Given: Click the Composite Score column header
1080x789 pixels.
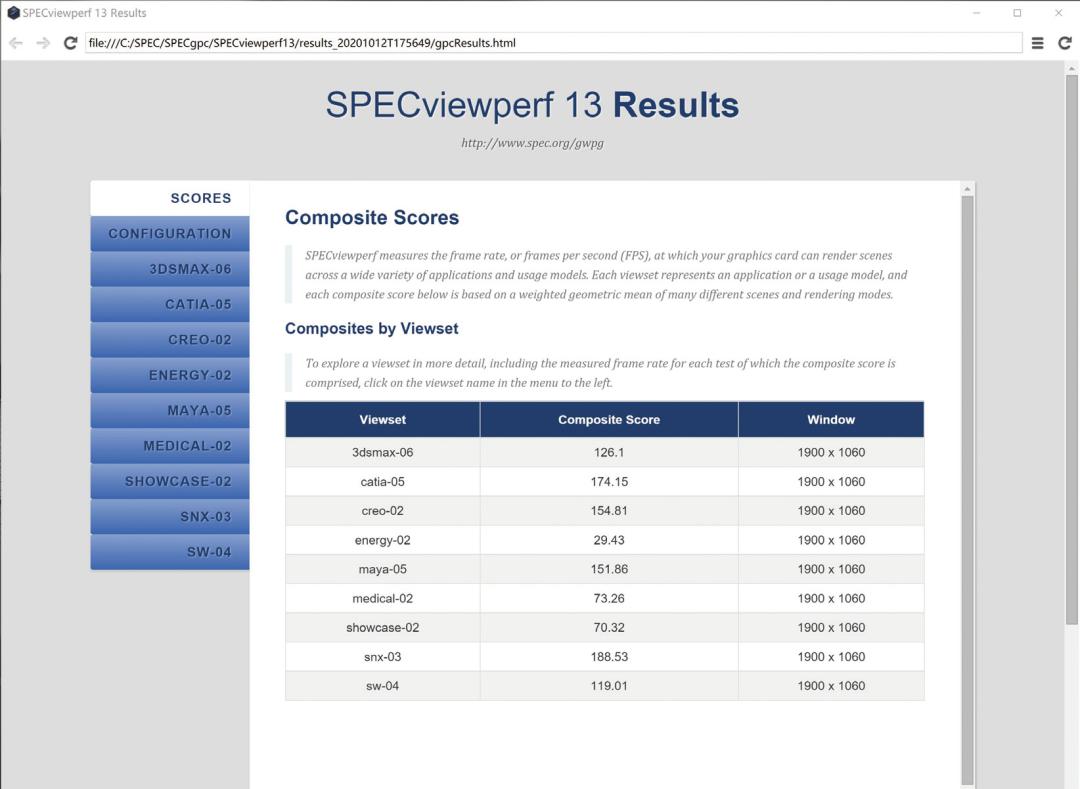Looking at the screenshot, I should [609, 419].
